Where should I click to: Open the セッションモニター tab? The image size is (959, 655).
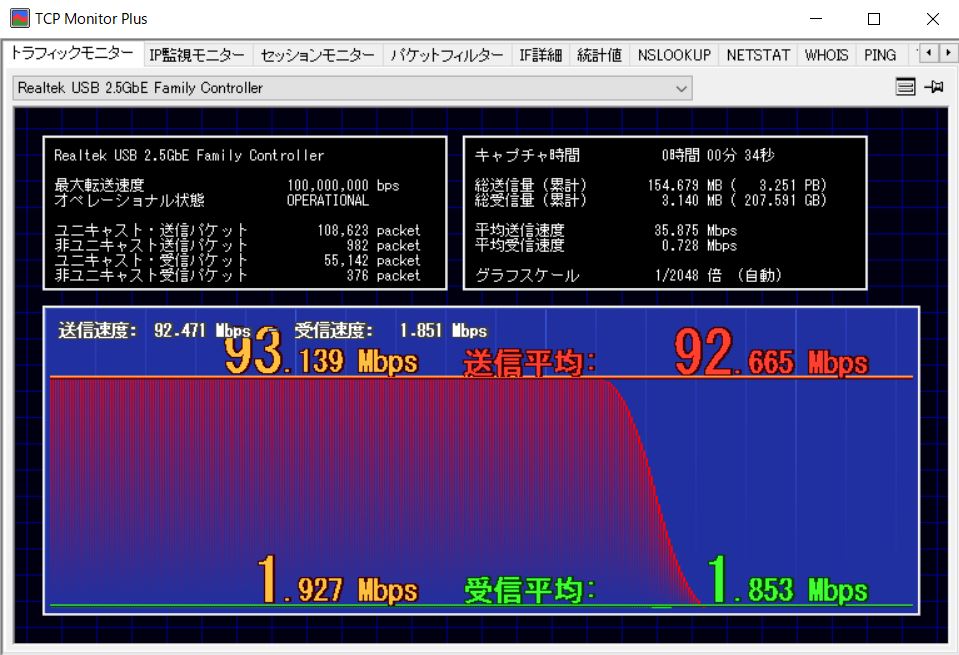(x=317, y=55)
